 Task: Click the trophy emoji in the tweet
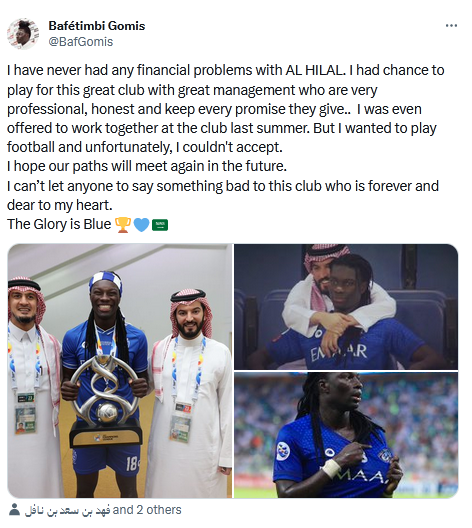(x=123, y=225)
